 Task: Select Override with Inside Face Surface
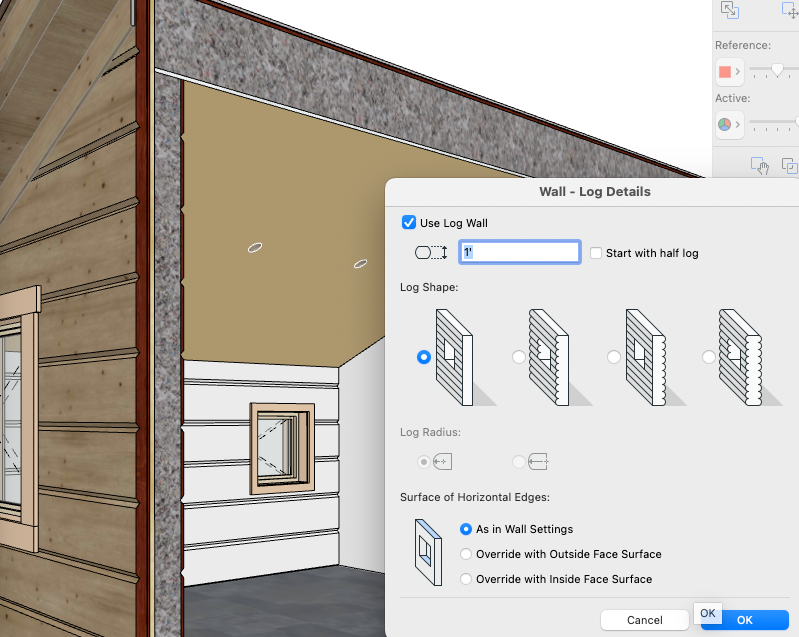(466, 579)
